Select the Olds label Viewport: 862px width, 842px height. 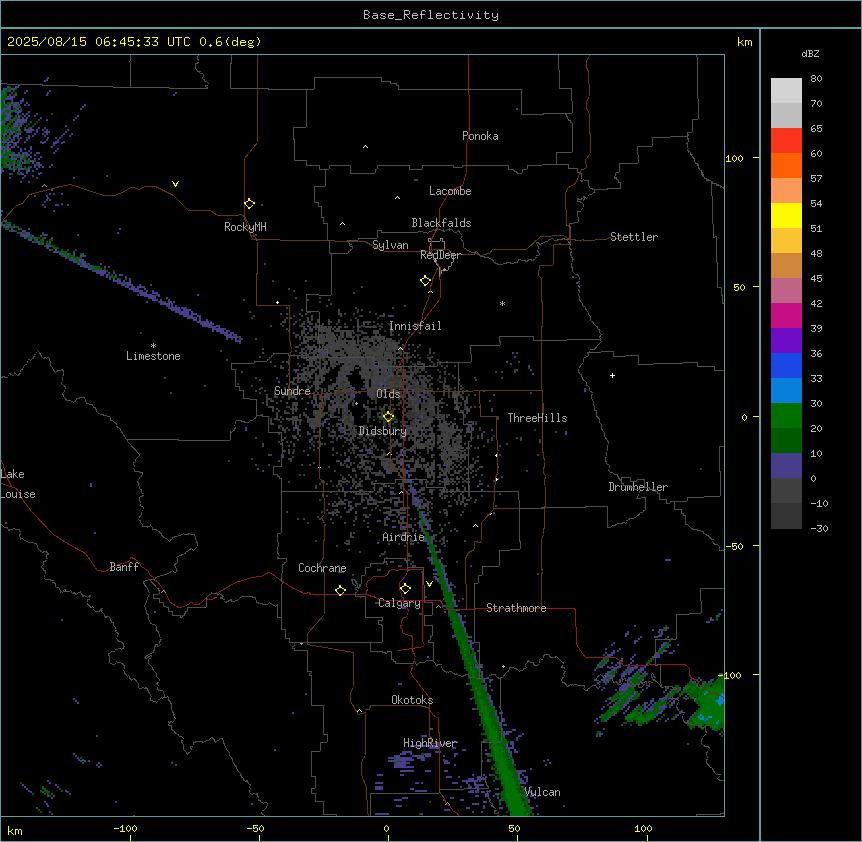[x=388, y=394]
